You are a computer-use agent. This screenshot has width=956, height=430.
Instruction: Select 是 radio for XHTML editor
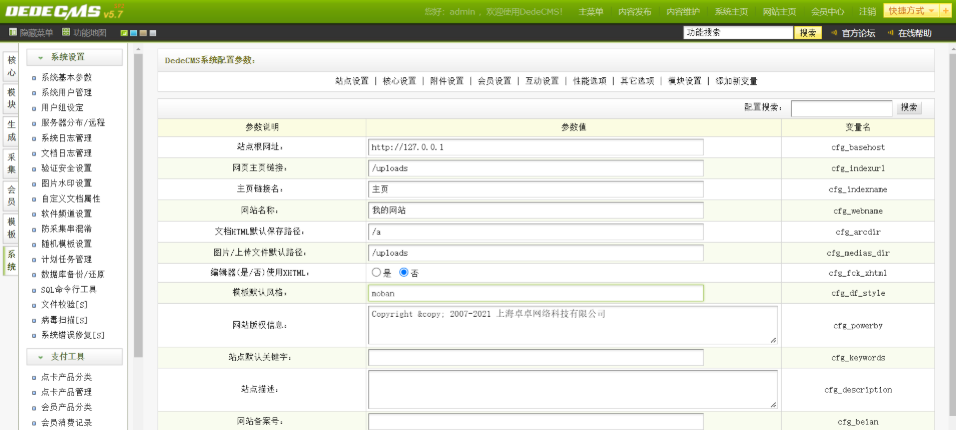376,272
